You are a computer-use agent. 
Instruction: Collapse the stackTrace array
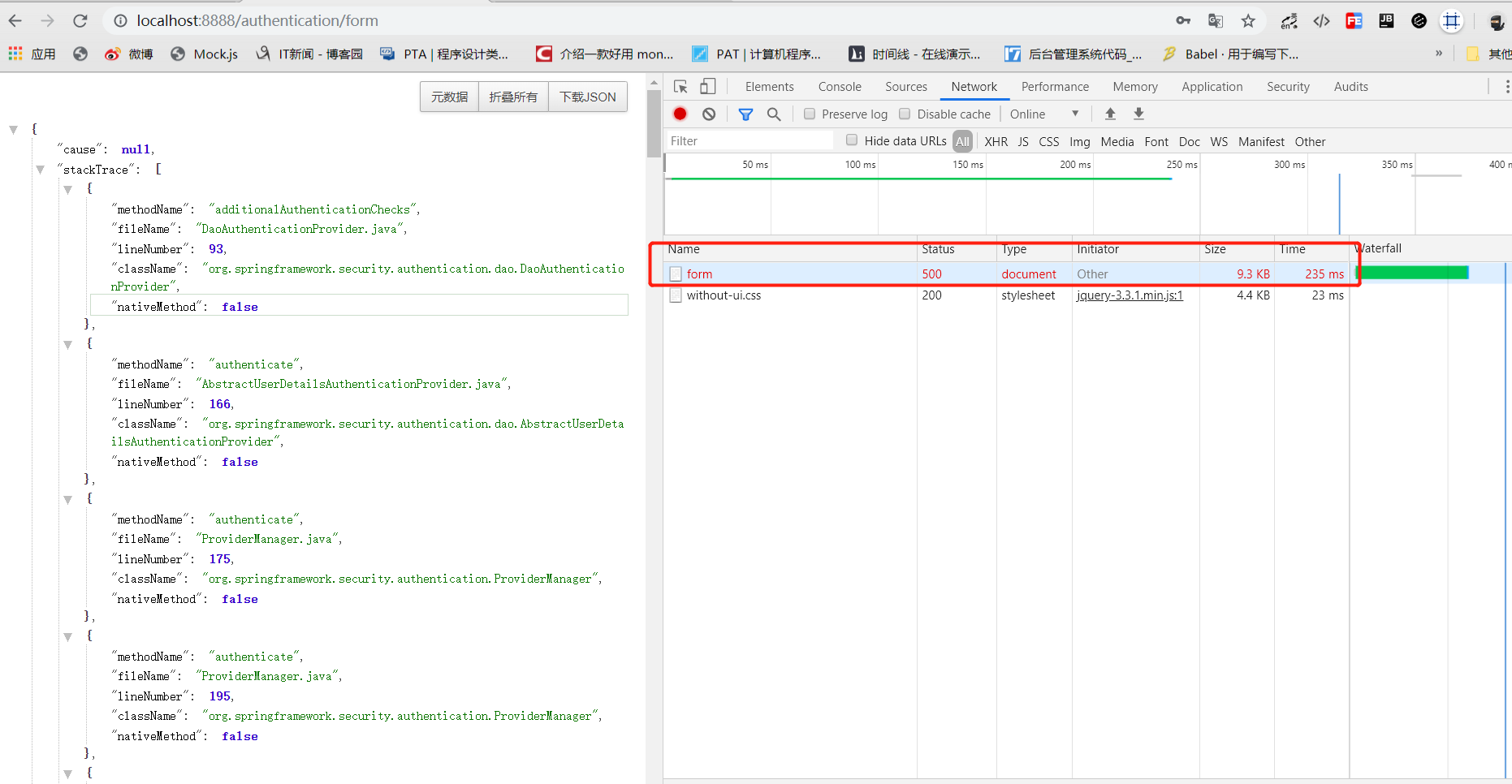40,170
